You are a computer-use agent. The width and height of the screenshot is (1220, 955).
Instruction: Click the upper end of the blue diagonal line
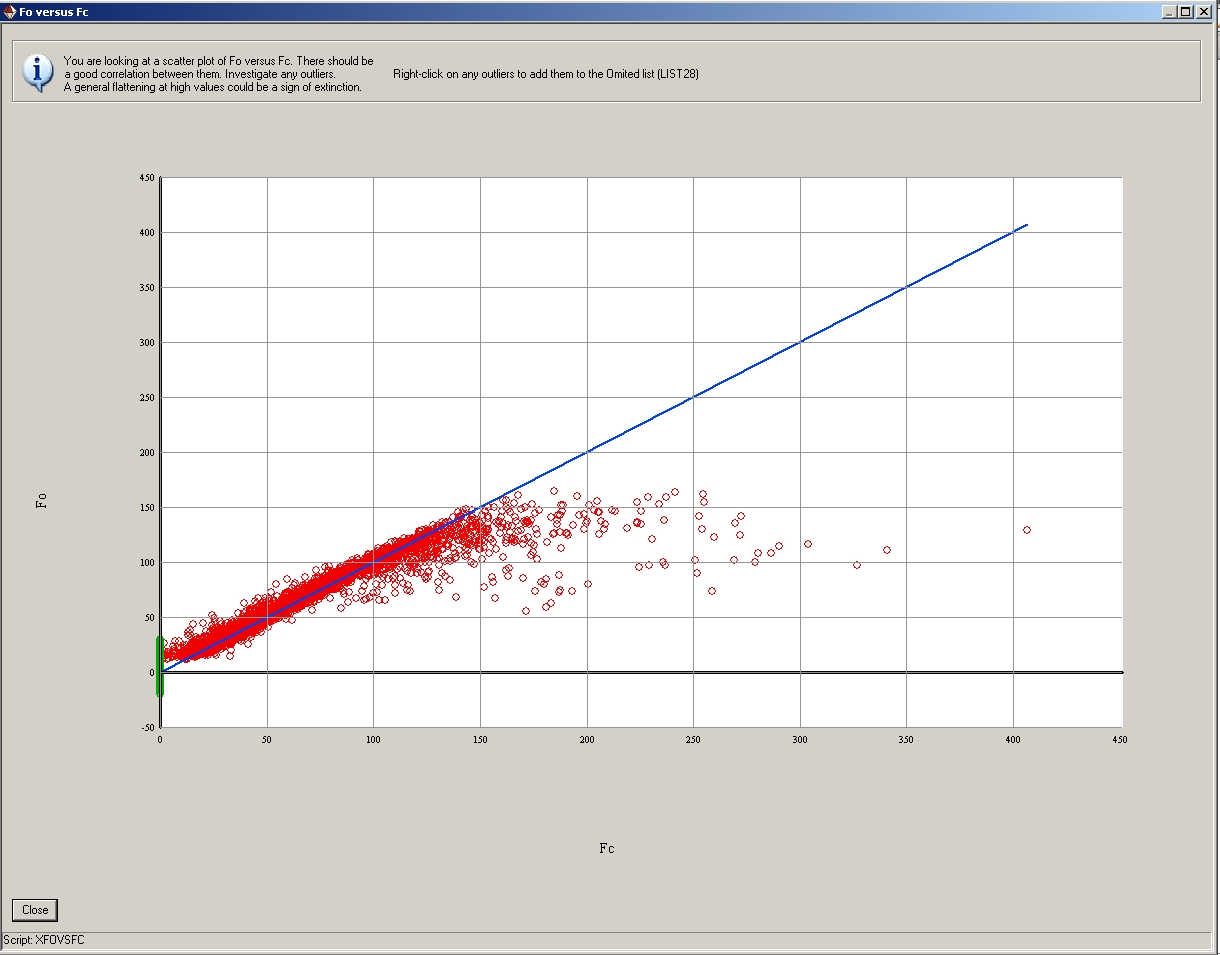coord(1024,226)
